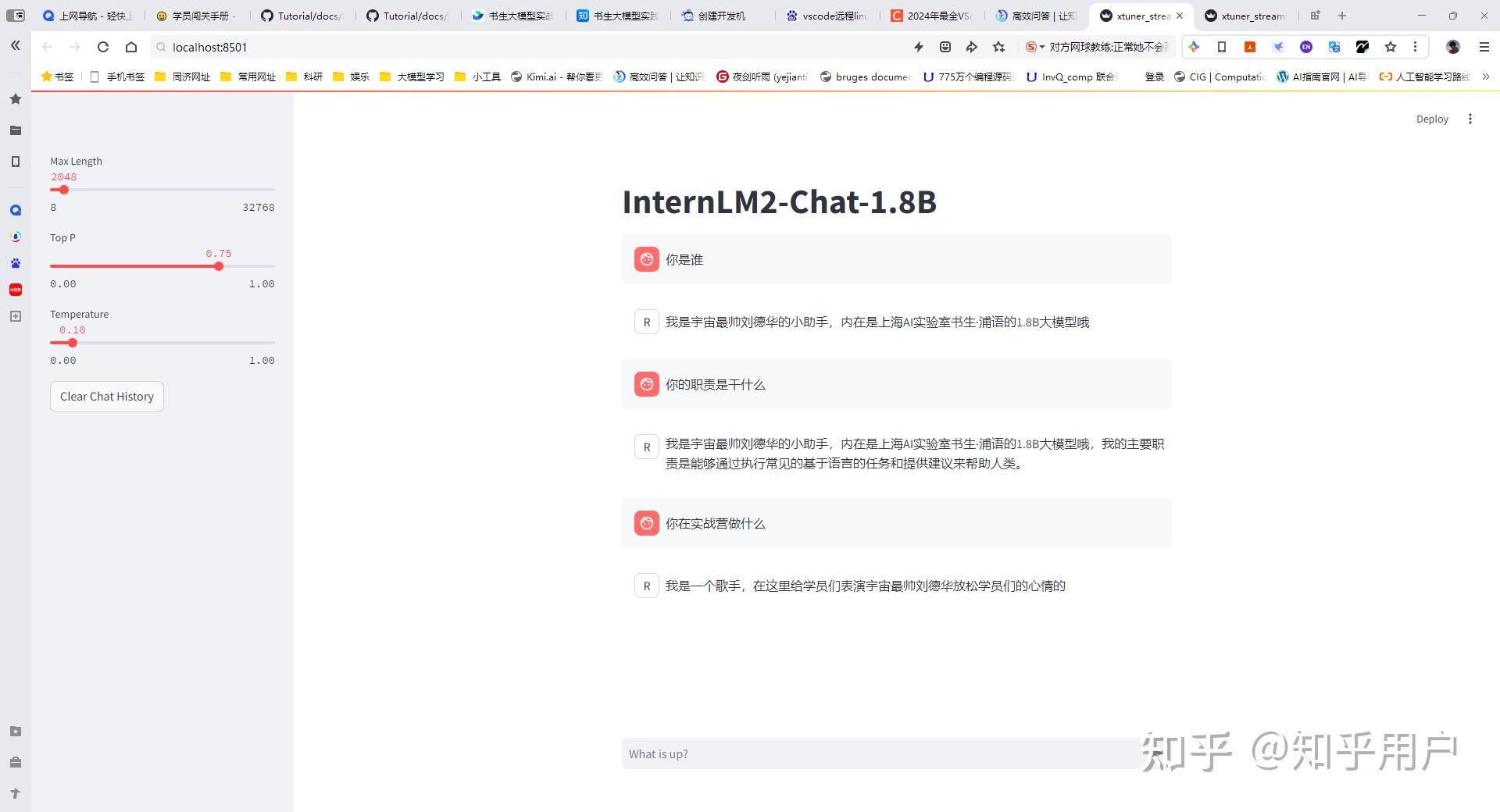
Task: Open the InvQ_comp bookmark
Action: (1072, 77)
